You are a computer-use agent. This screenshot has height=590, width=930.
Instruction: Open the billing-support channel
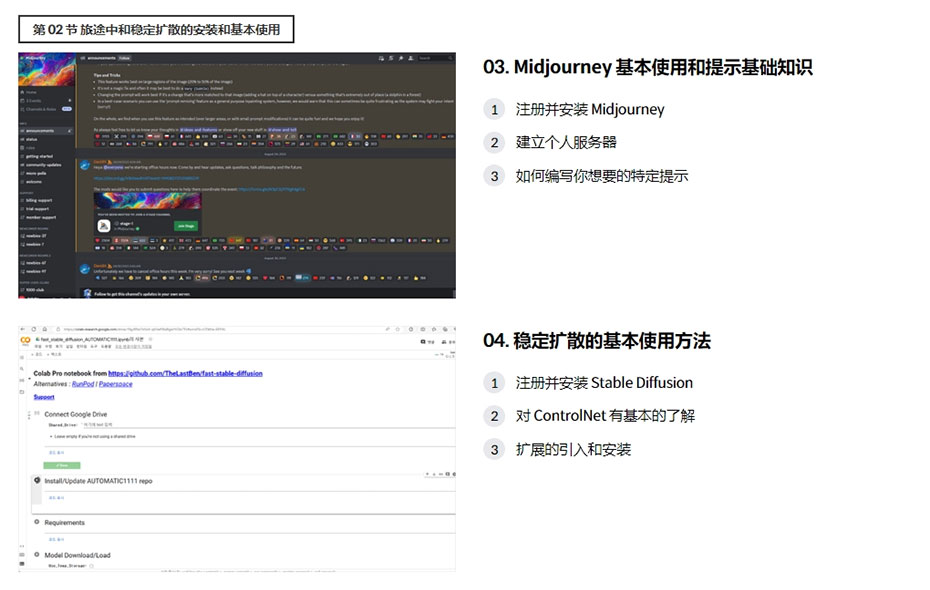tap(37, 200)
